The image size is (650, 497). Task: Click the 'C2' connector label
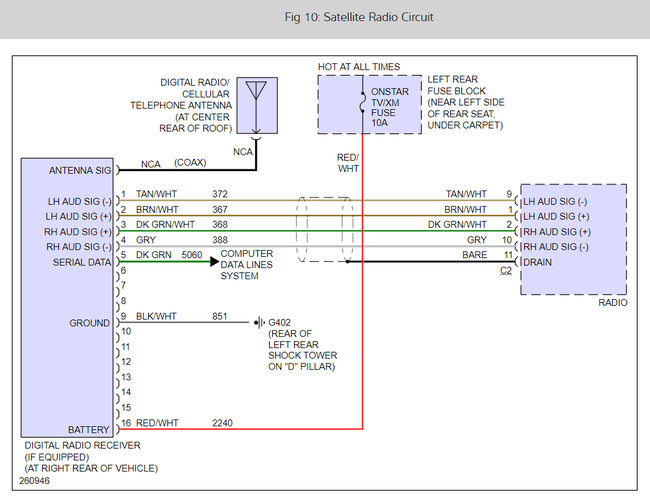(x=506, y=271)
